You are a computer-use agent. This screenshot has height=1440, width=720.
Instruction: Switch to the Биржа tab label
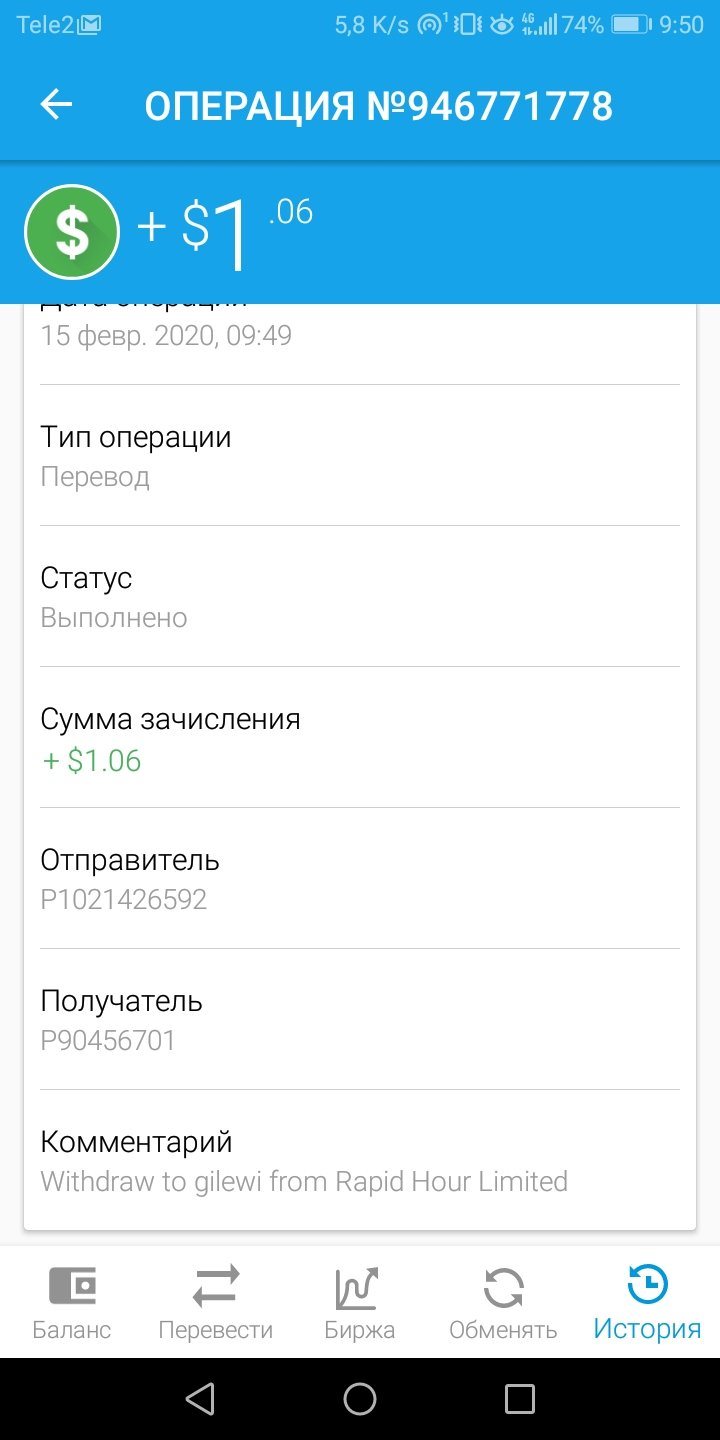click(360, 1331)
